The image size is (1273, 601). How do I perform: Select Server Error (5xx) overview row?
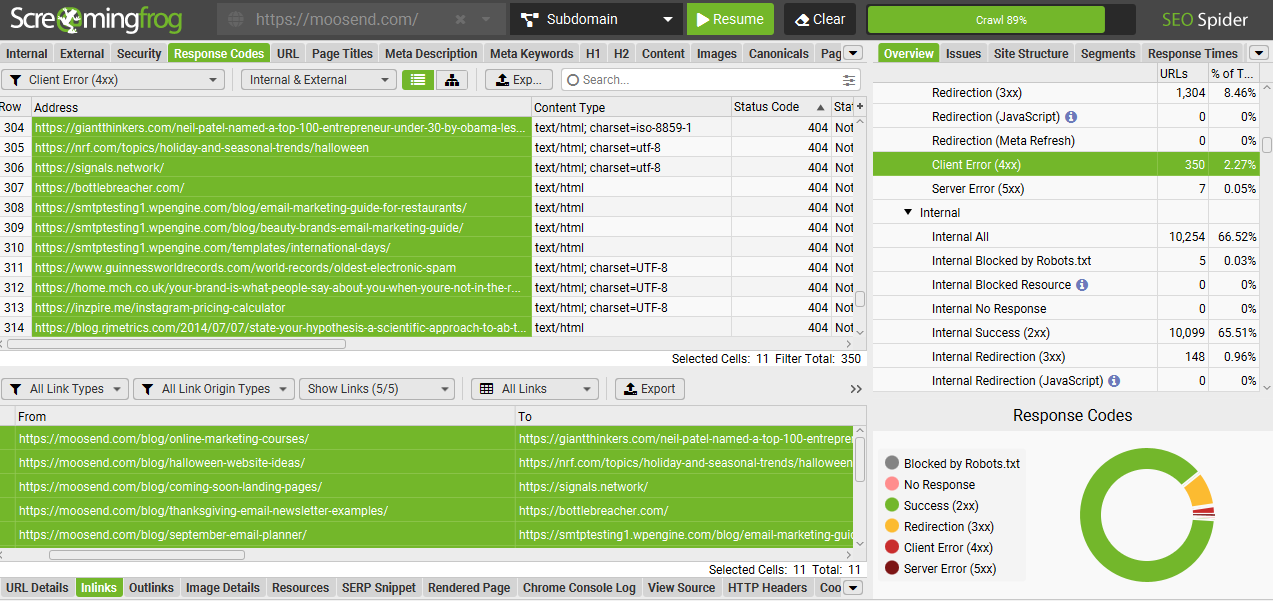[x=1066, y=189]
